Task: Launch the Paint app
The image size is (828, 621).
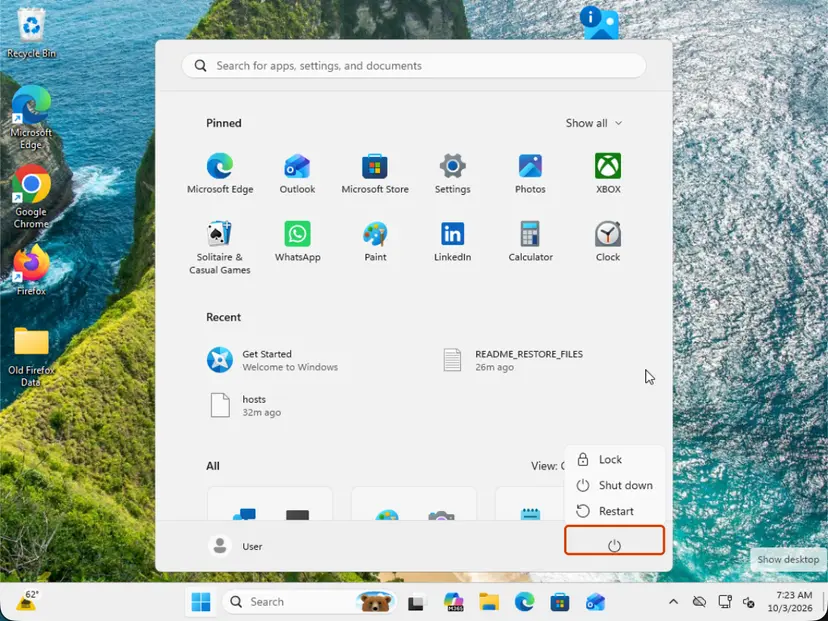Action: click(375, 241)
